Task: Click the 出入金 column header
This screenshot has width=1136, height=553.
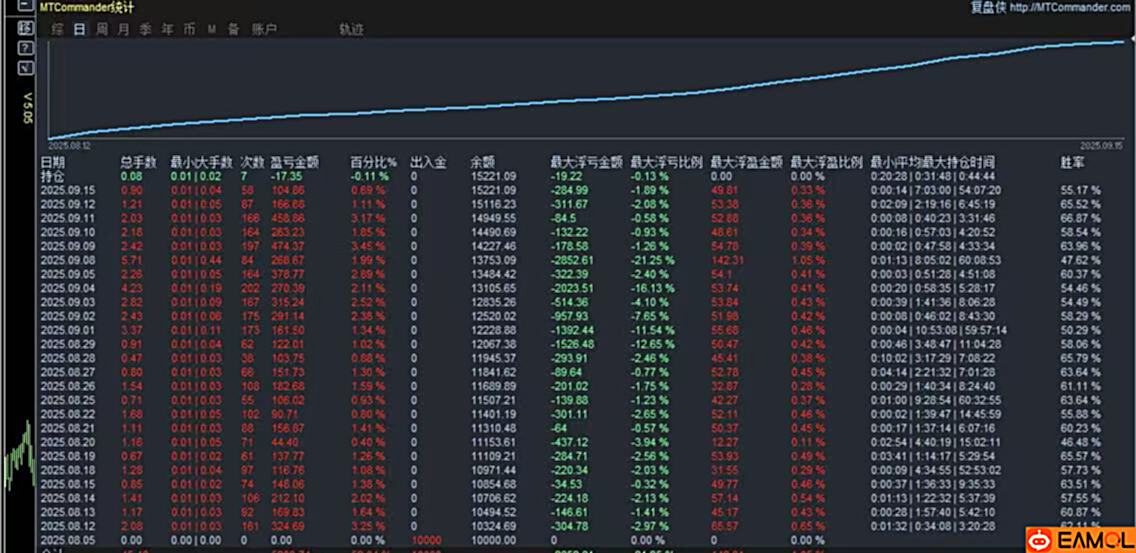Action: pos(427,162)
